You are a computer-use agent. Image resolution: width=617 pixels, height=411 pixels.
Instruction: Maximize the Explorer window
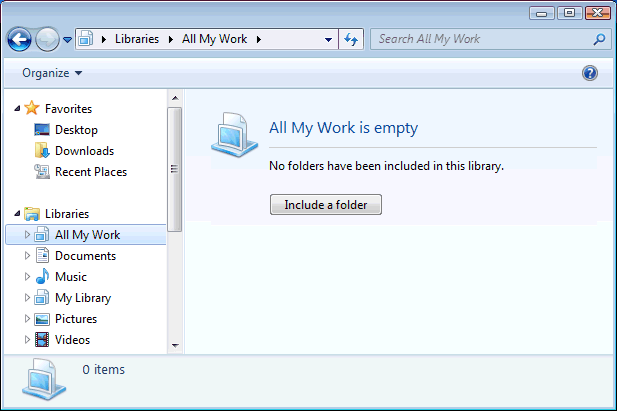pyautogui.click(x=569, y=13)
